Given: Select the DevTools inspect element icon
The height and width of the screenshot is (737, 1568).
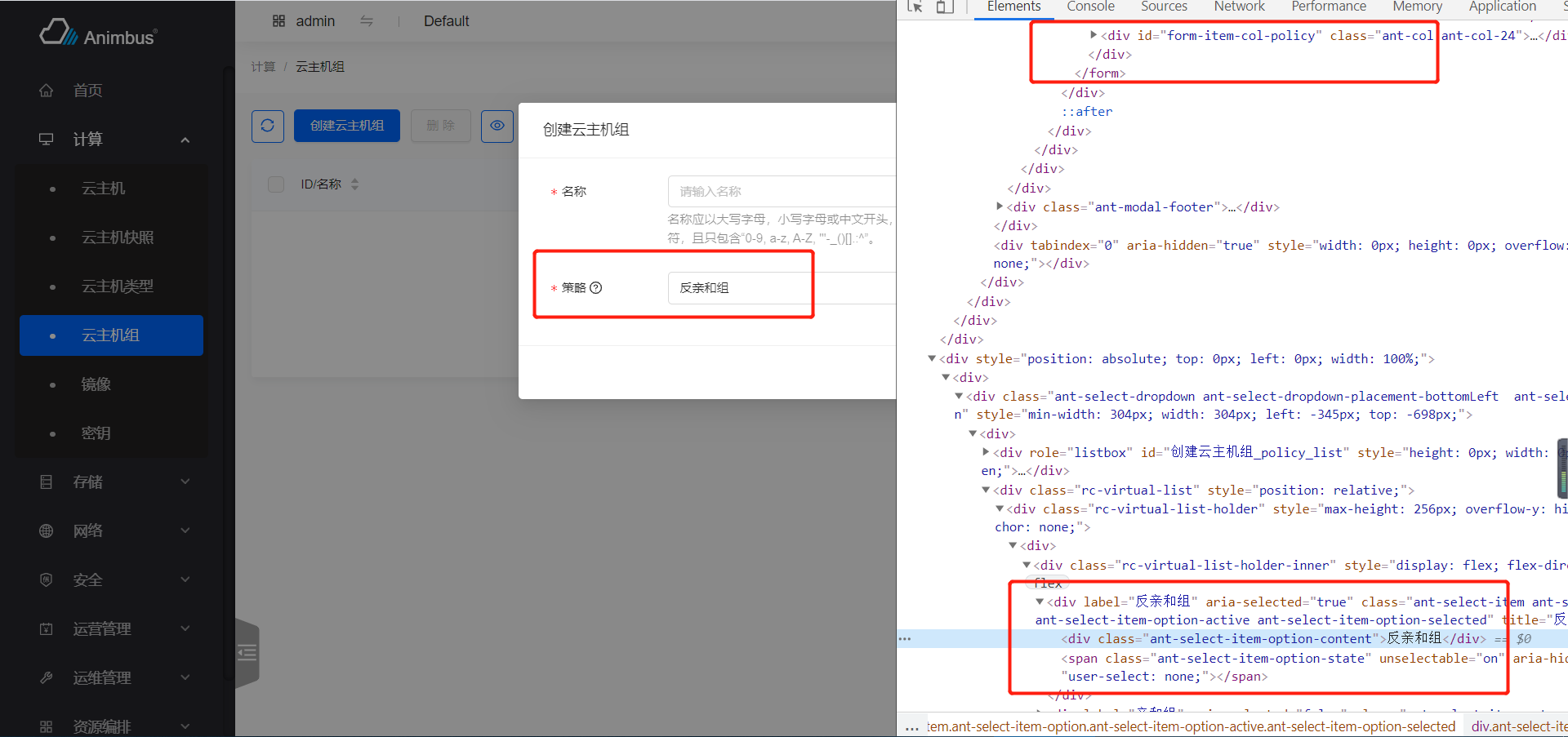Looking at the screenshot, I should coord(915,7).
